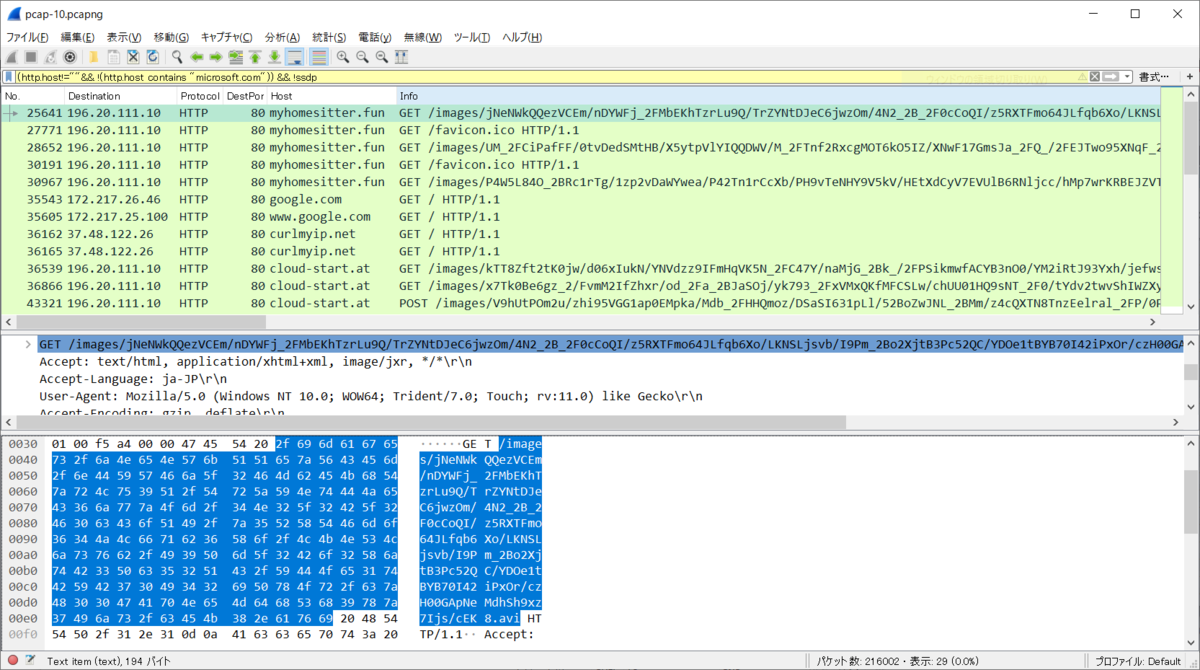
Task: Select packet 35605 www.google.com row
Action: pos(580,216)
